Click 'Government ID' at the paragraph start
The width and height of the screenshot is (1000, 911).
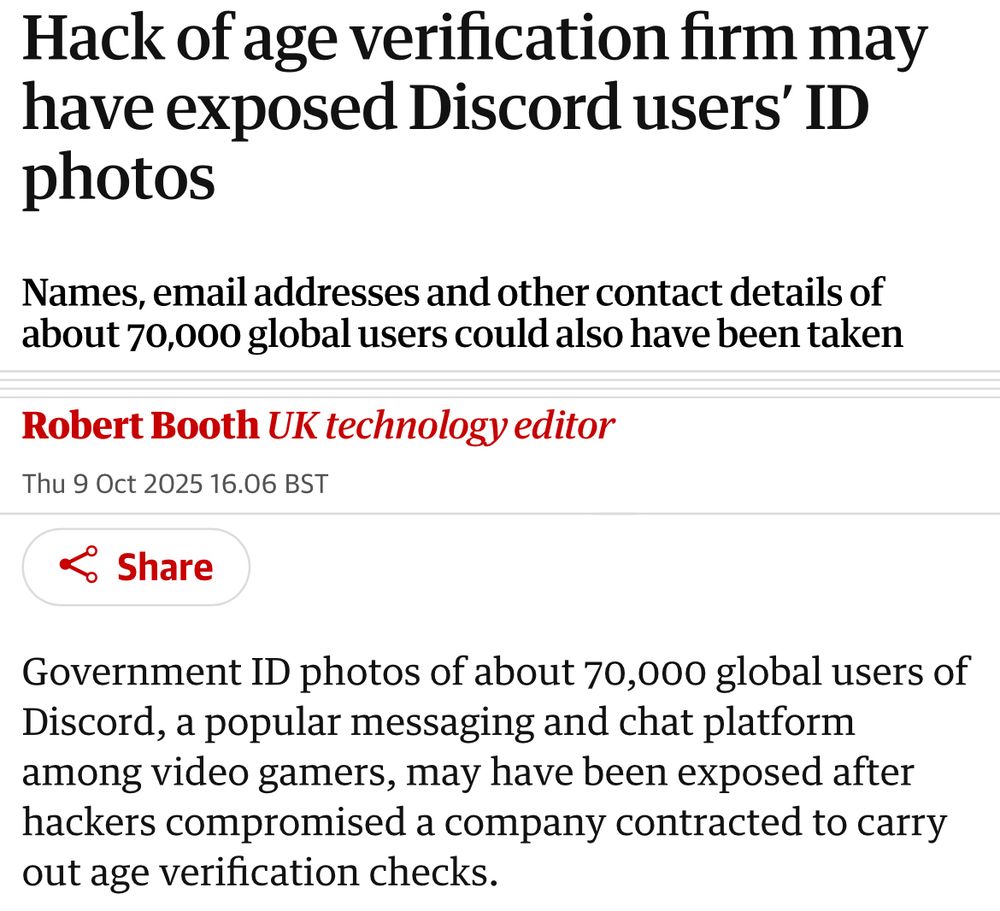pyautogui.click(x=156, y=671)
